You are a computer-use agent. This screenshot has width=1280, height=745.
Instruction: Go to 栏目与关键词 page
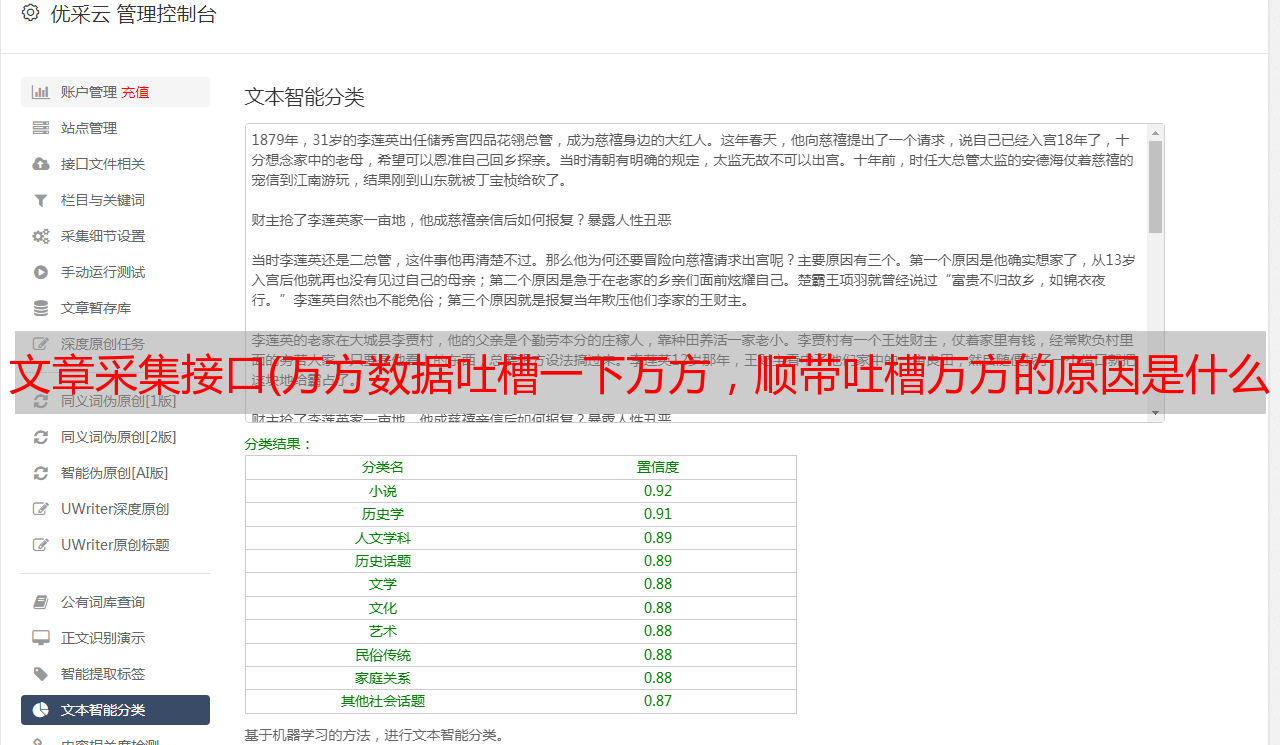[x=115, y=200]
